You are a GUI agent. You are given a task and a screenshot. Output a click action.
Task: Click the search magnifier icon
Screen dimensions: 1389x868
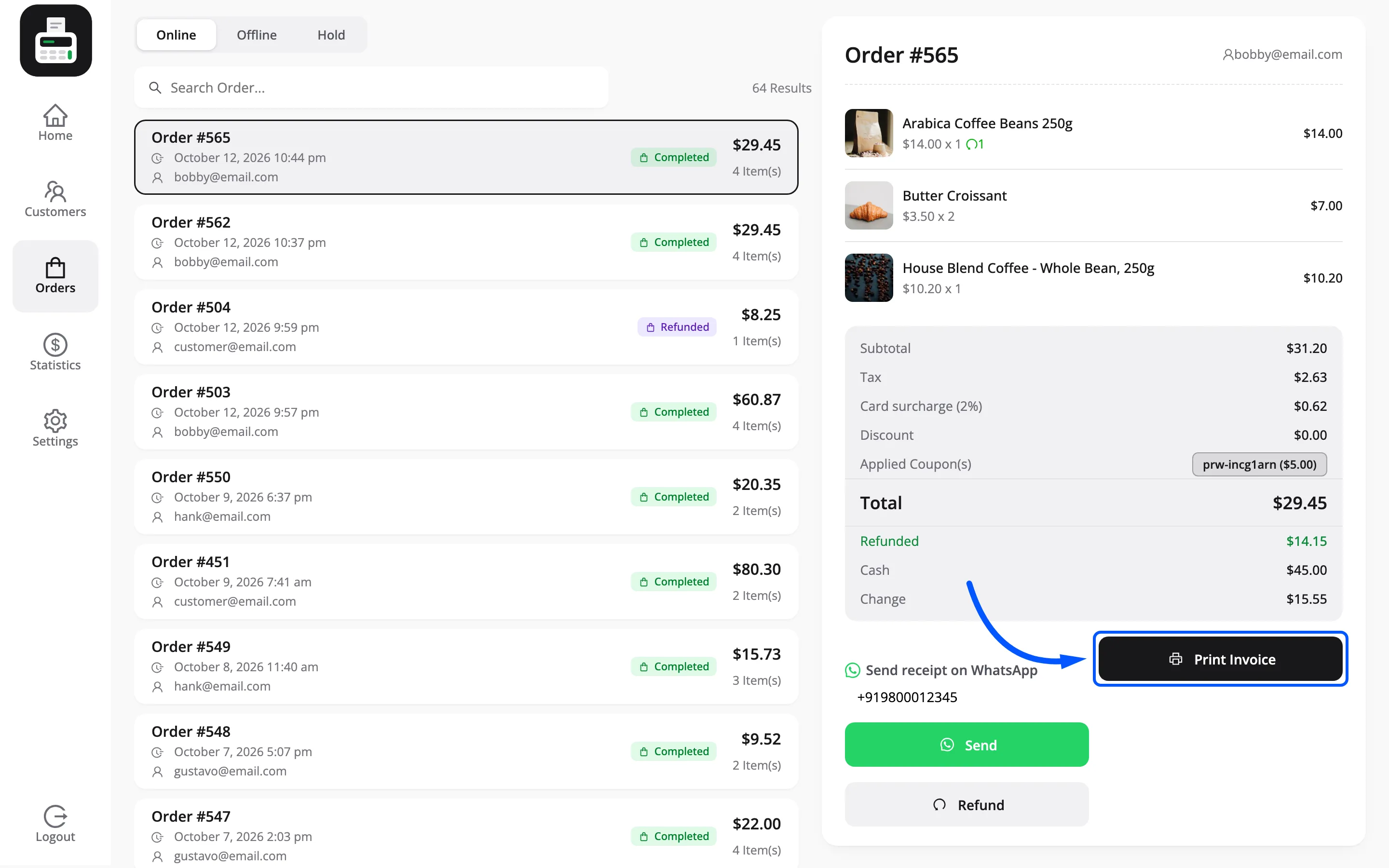click(155, 88)
